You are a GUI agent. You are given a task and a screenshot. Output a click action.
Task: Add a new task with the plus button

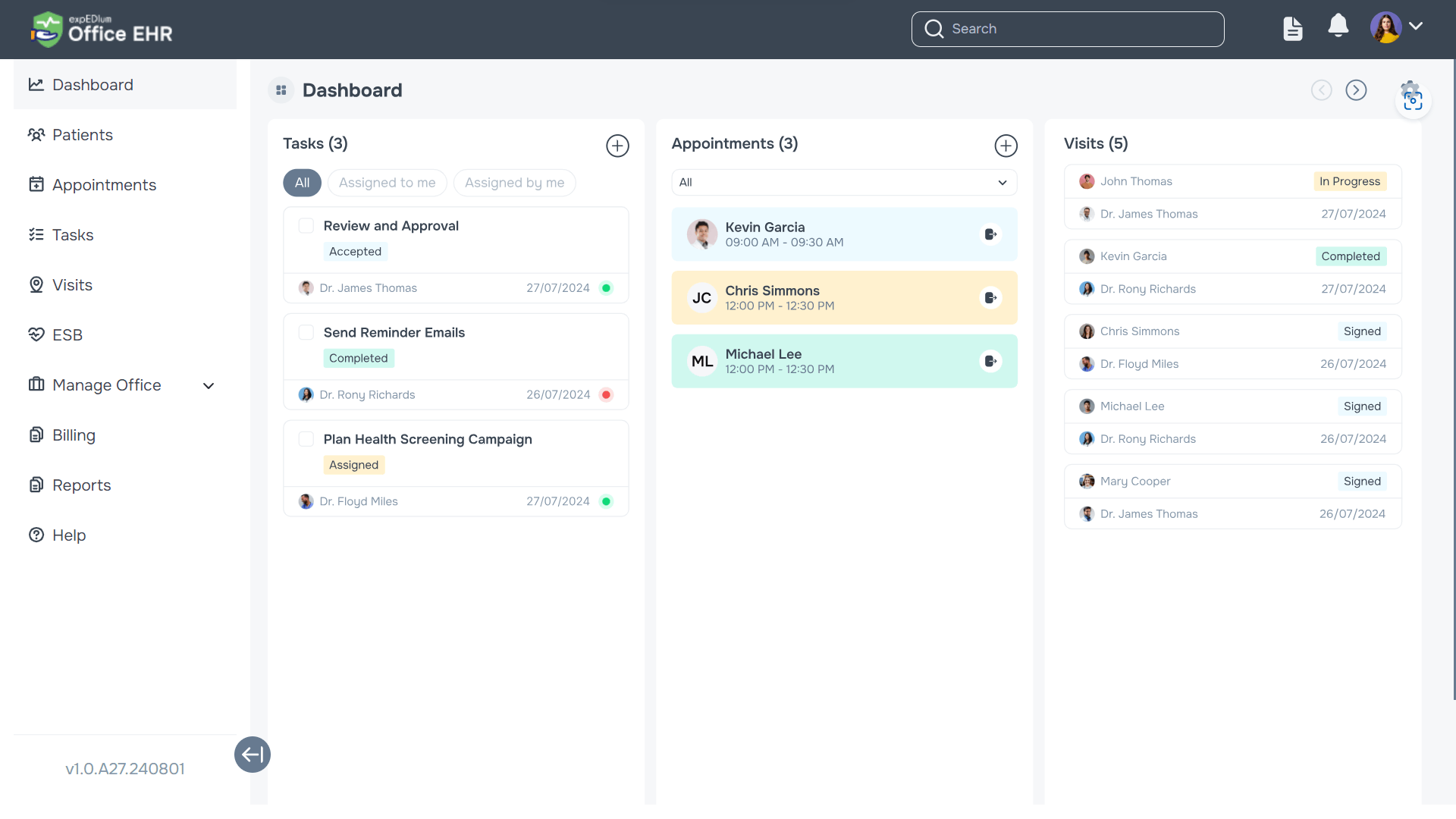[x=617, y=146]
